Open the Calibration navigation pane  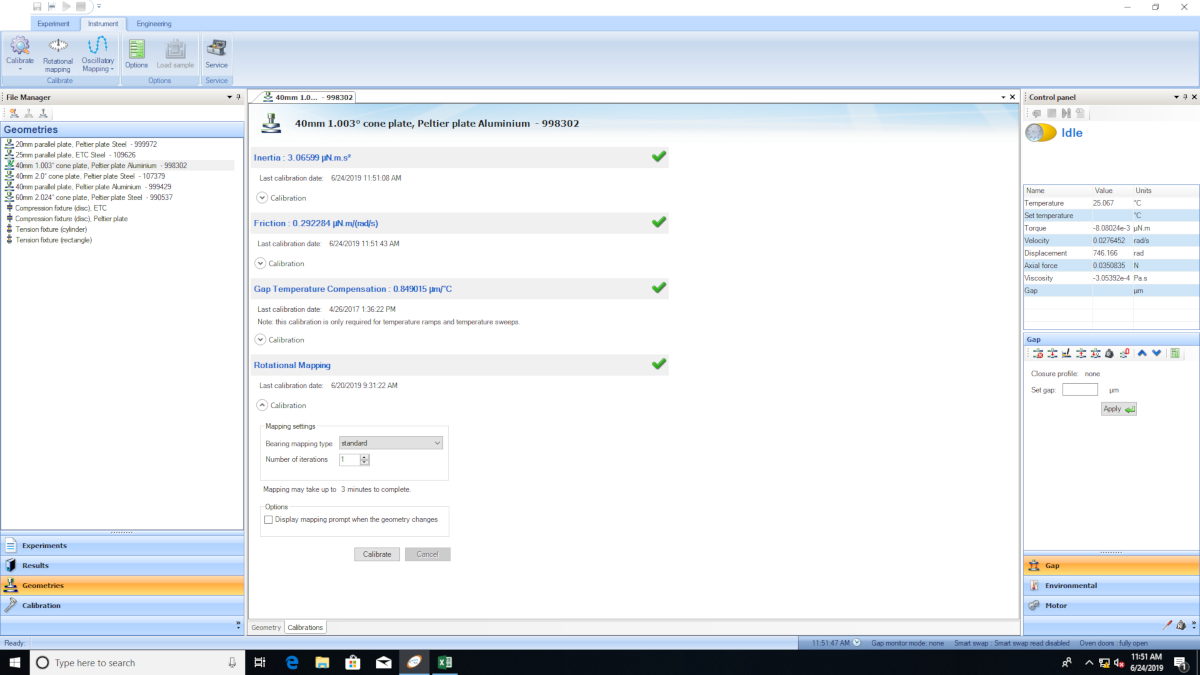point(122,605)
